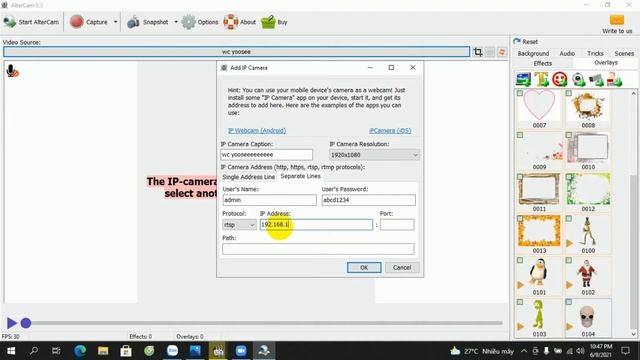Confirm with the OK button
The height and width of the screenshot is (360, 640).
tap(364, 267)
